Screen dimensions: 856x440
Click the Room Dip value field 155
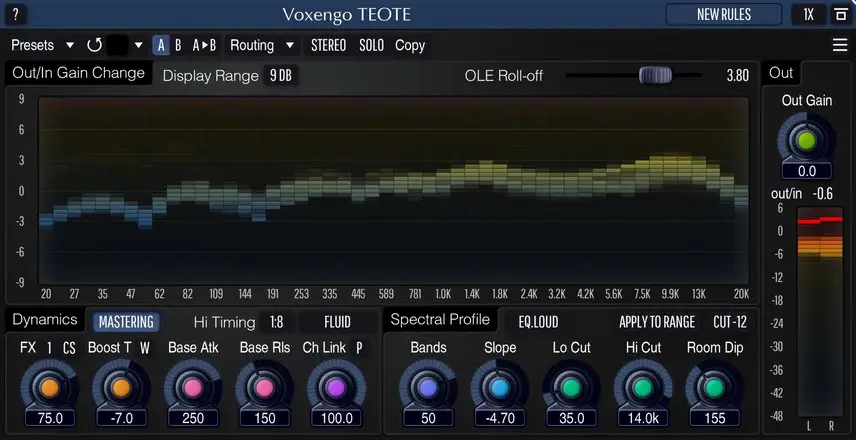coord(715,419)
